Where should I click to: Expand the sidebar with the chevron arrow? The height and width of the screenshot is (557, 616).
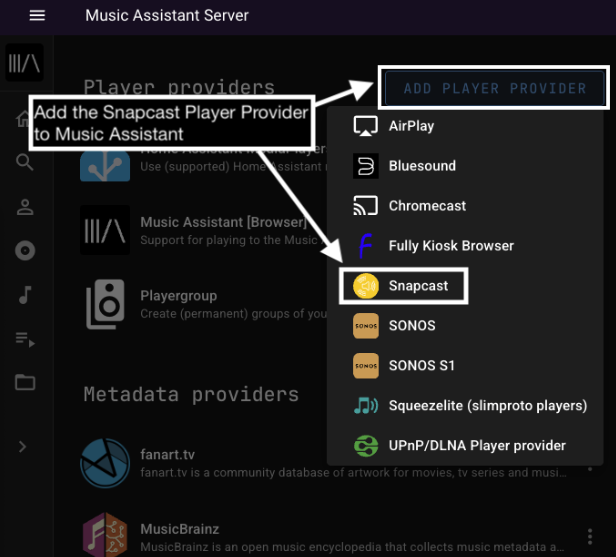pos(22,447)
